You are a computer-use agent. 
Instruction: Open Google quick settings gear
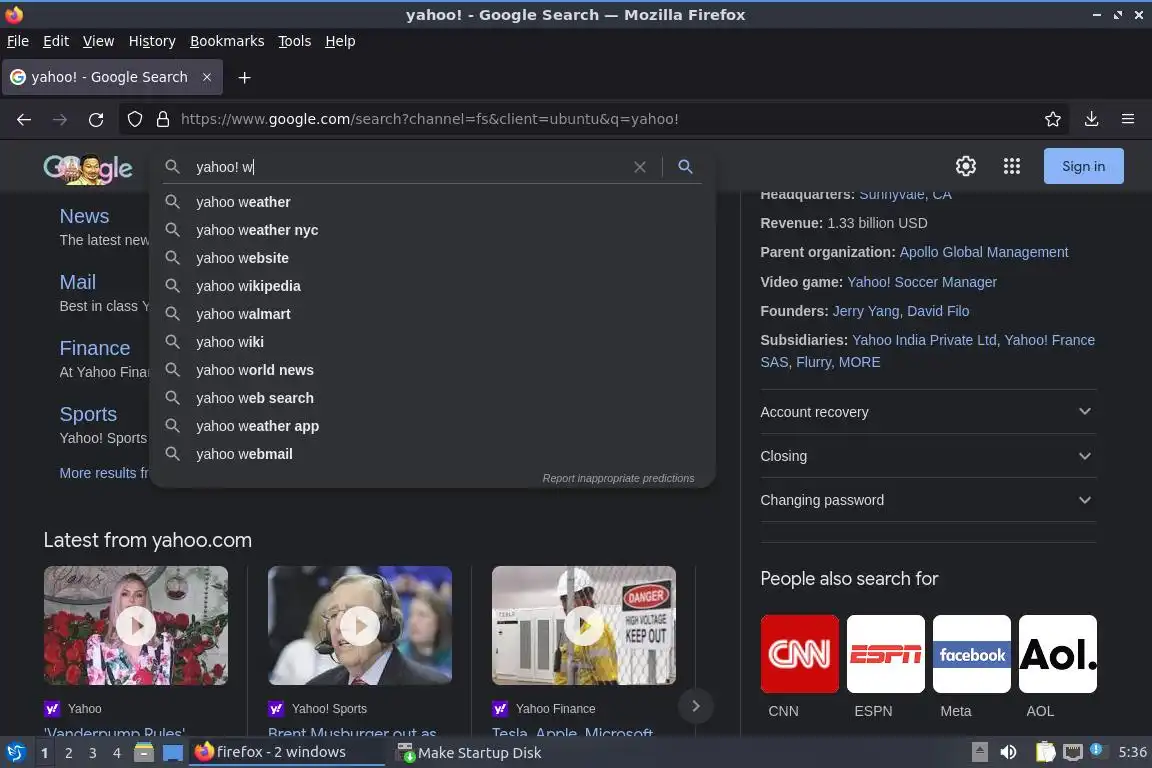966,166
